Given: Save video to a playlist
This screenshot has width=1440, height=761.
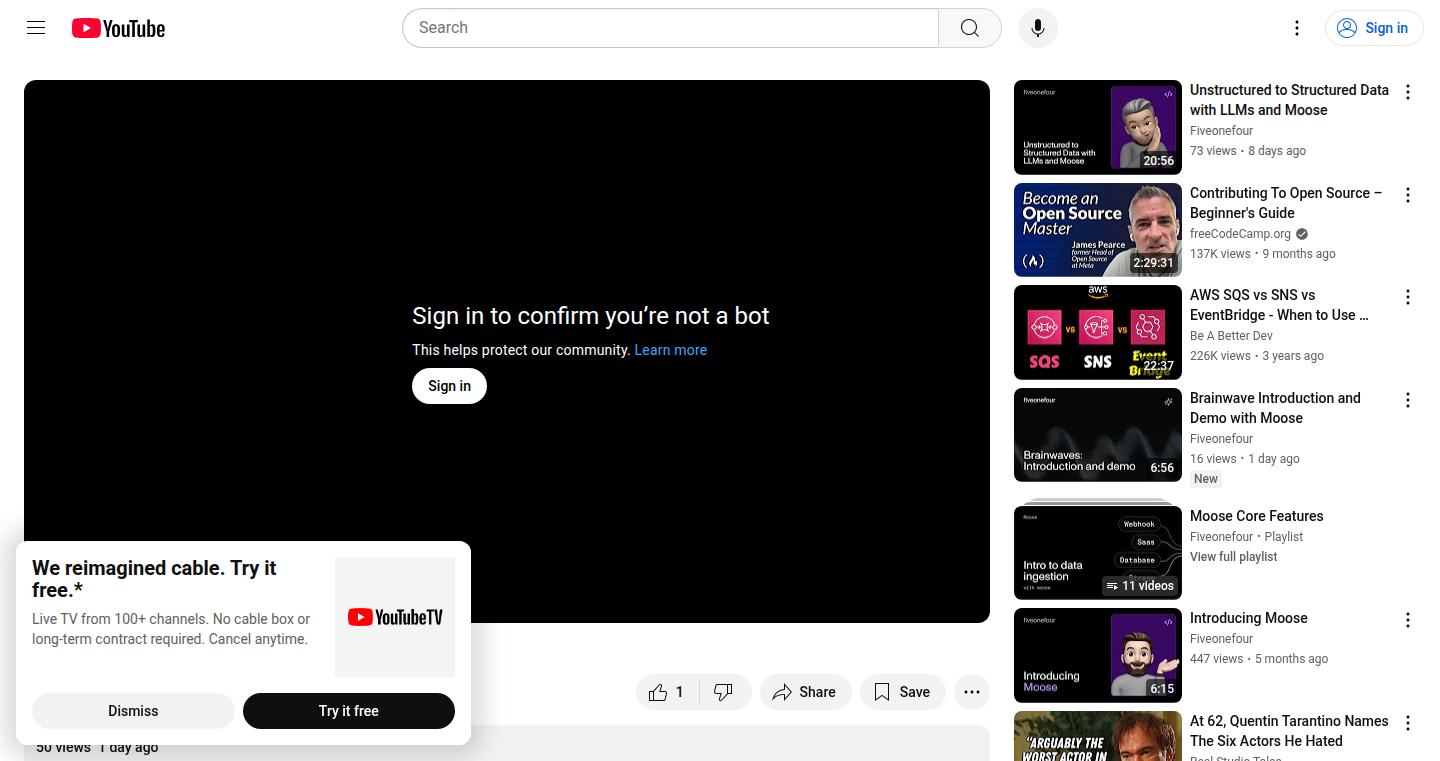Looking at the screenshot, I should [903, 692].
